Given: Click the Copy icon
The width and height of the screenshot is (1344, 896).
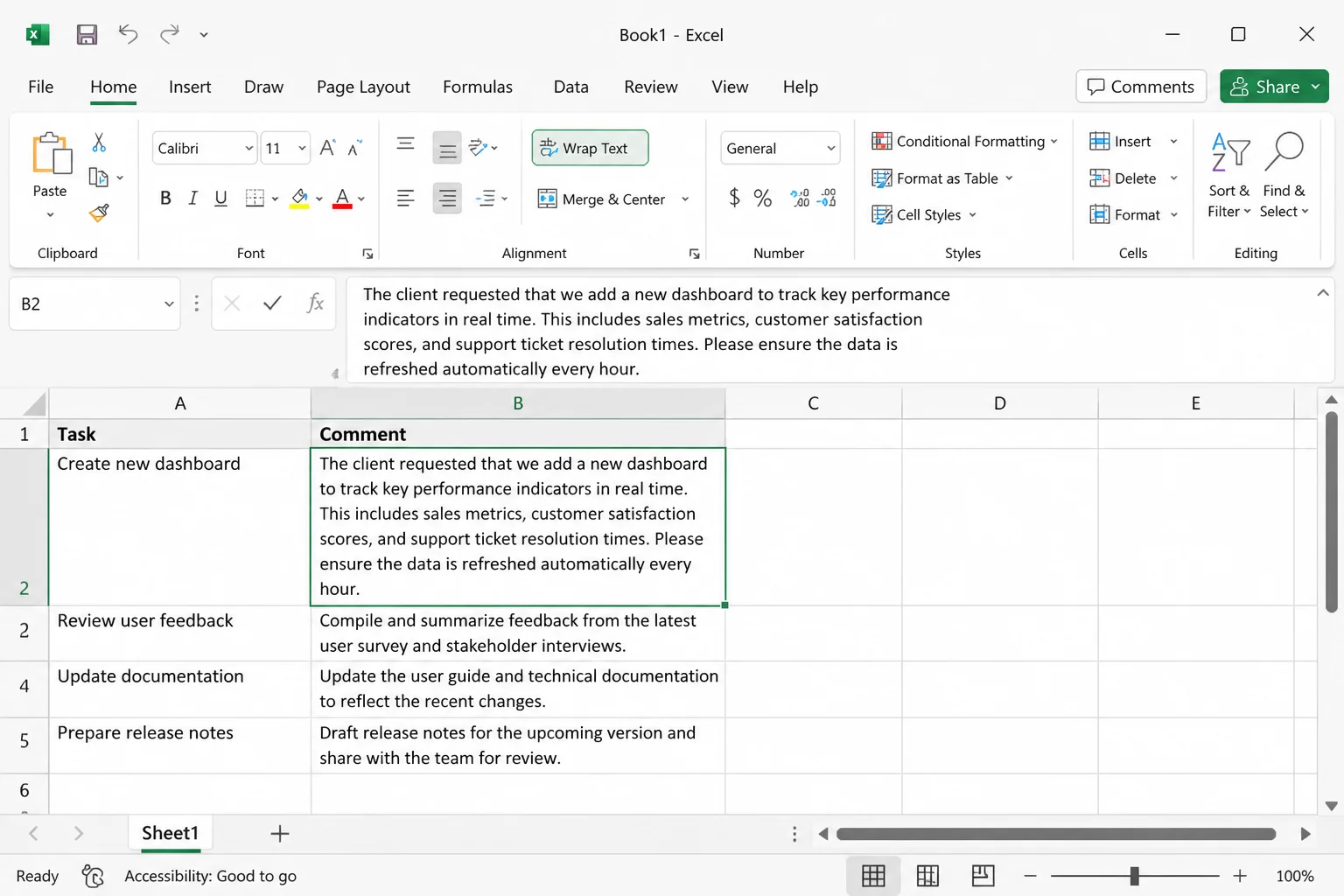Looking at the screenshot, I should click(x=99, y=178).
